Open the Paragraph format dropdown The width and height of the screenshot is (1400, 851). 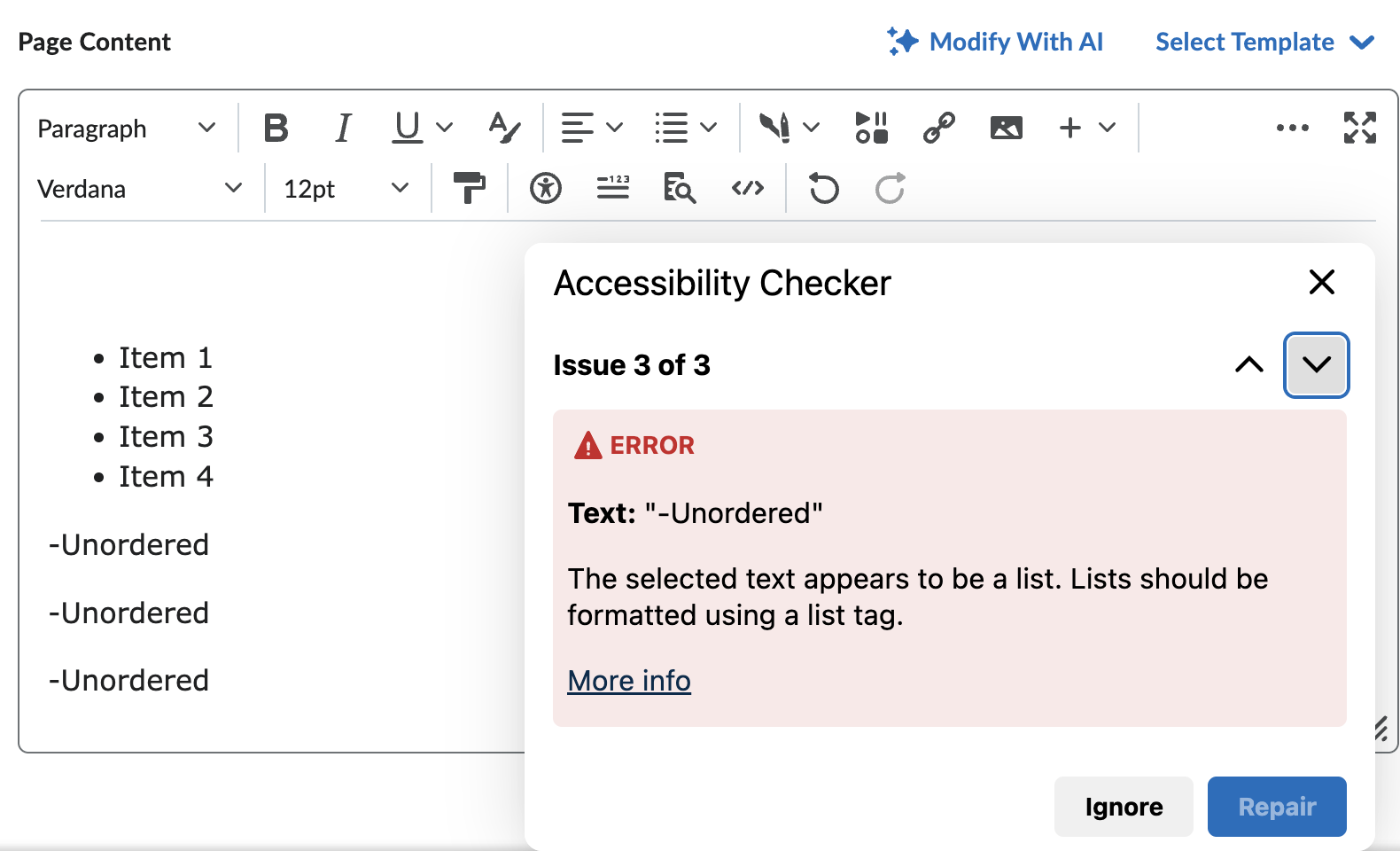127,129
